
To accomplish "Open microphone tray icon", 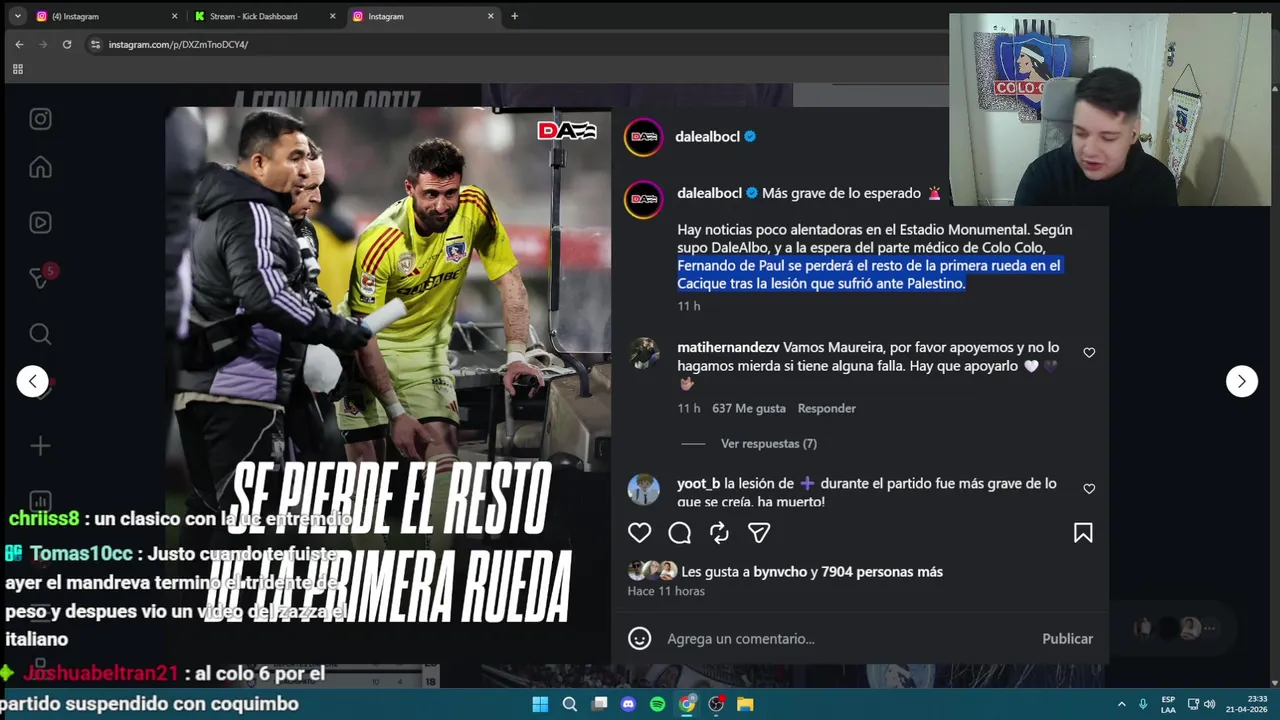I will pos(1143,704).
